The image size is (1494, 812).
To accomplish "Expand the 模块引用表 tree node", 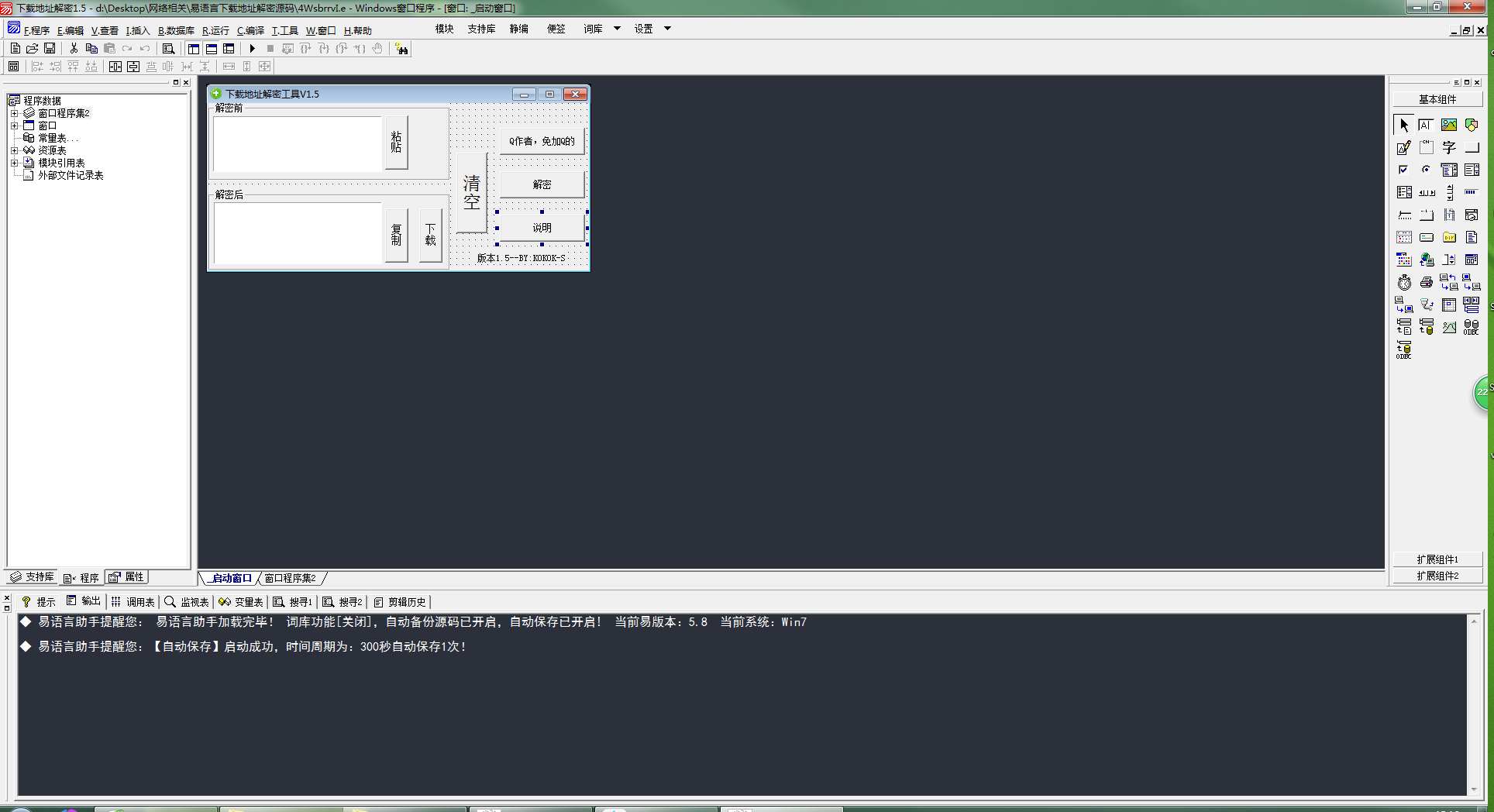I will click(14, 163).
